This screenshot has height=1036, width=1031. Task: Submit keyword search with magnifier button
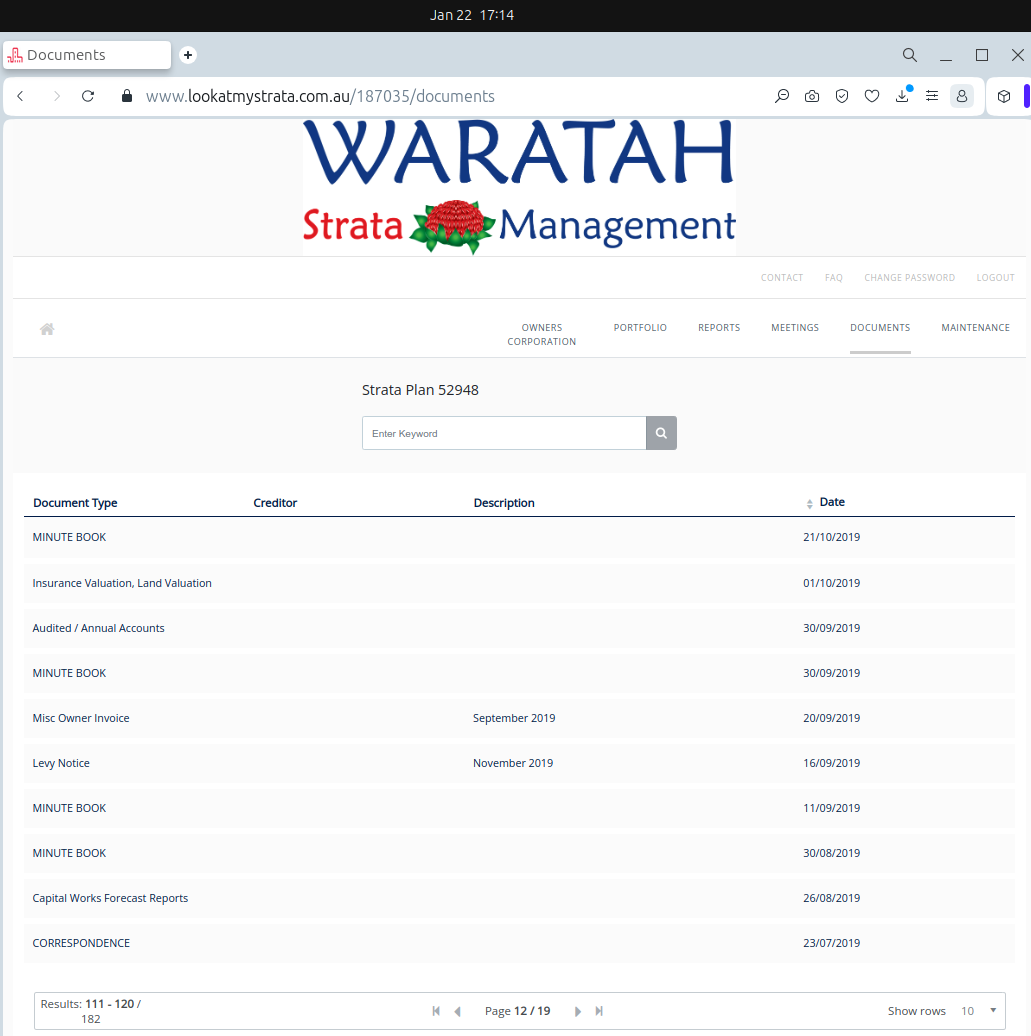click(x=661, y=433)
